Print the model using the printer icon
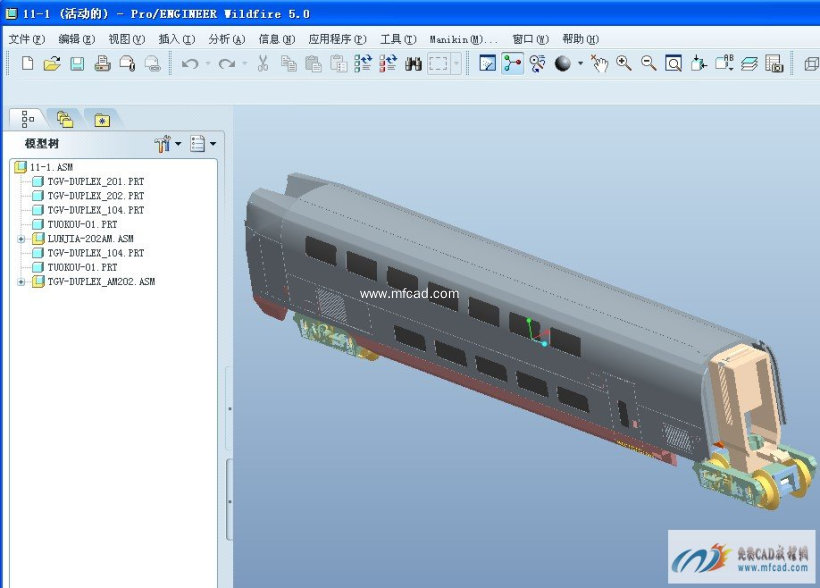This screenshot has height=588, width=820. 102,64
